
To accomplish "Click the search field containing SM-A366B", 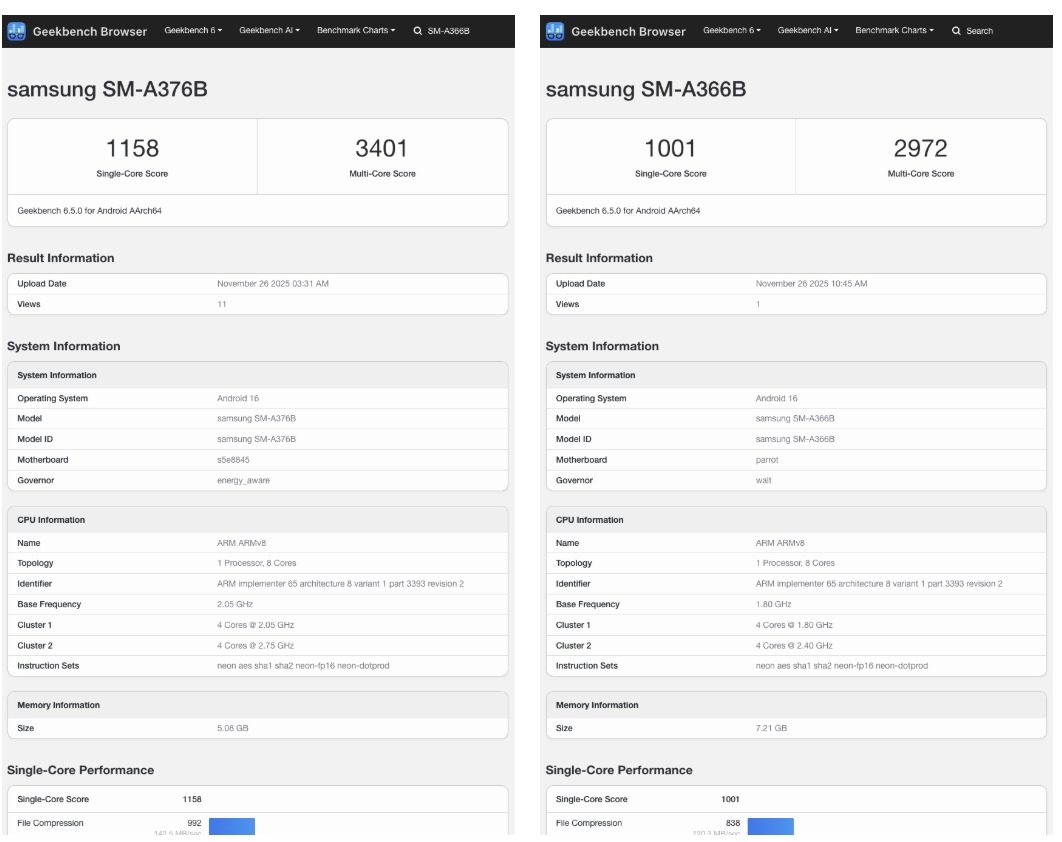I will point(448,31).
